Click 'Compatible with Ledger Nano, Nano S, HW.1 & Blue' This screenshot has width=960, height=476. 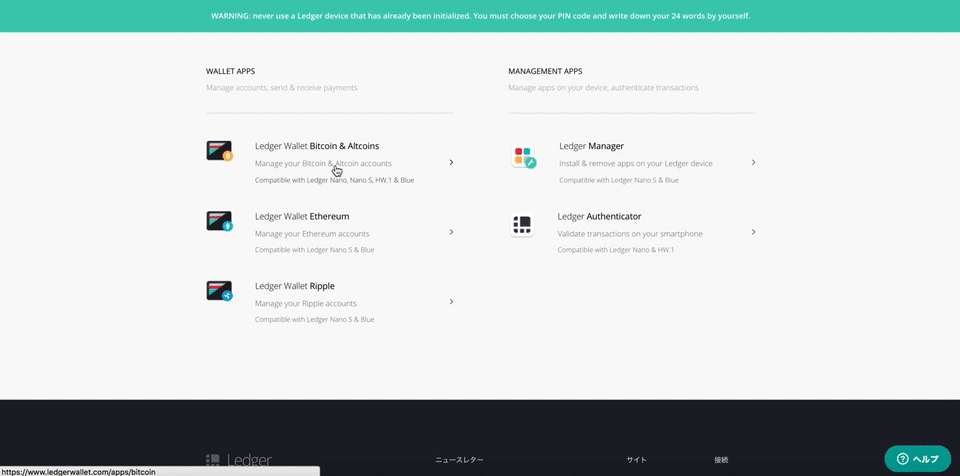click(334, 180)
